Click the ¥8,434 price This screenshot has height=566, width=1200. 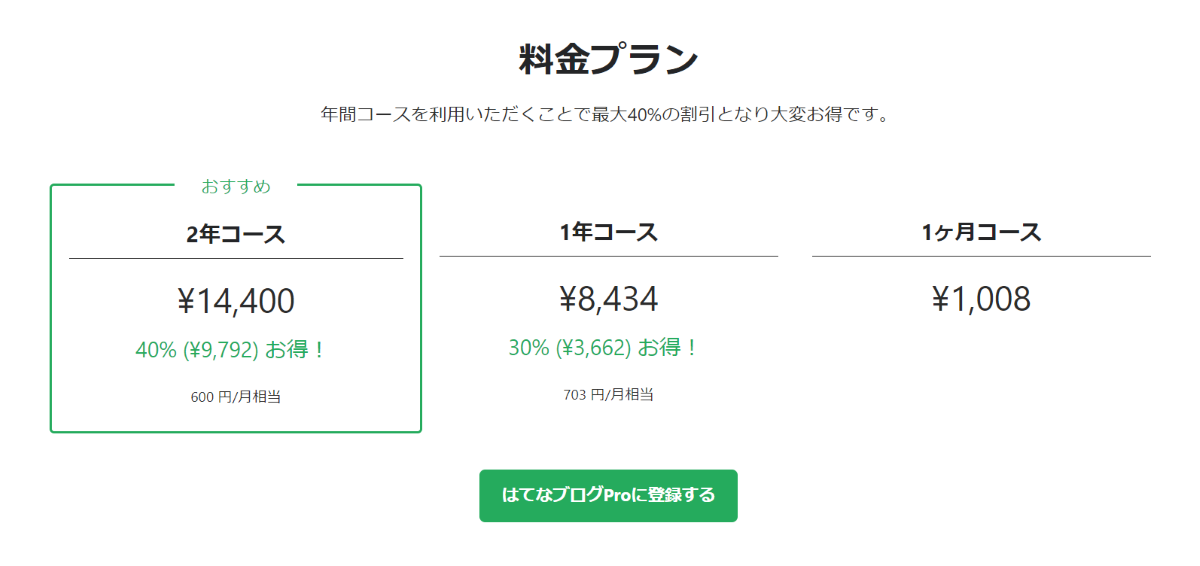coord(608,299)
